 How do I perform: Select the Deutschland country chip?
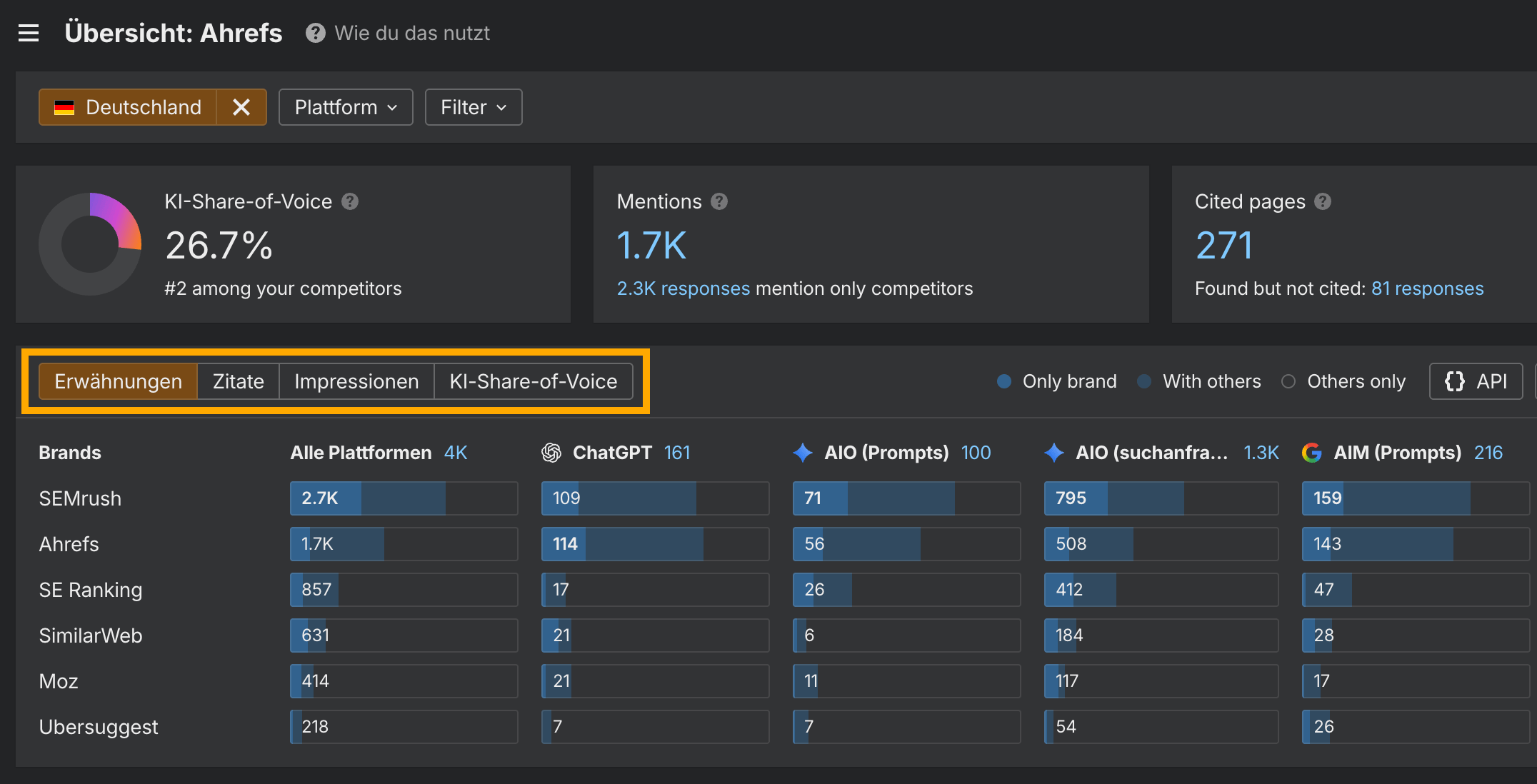coord(128,107)
